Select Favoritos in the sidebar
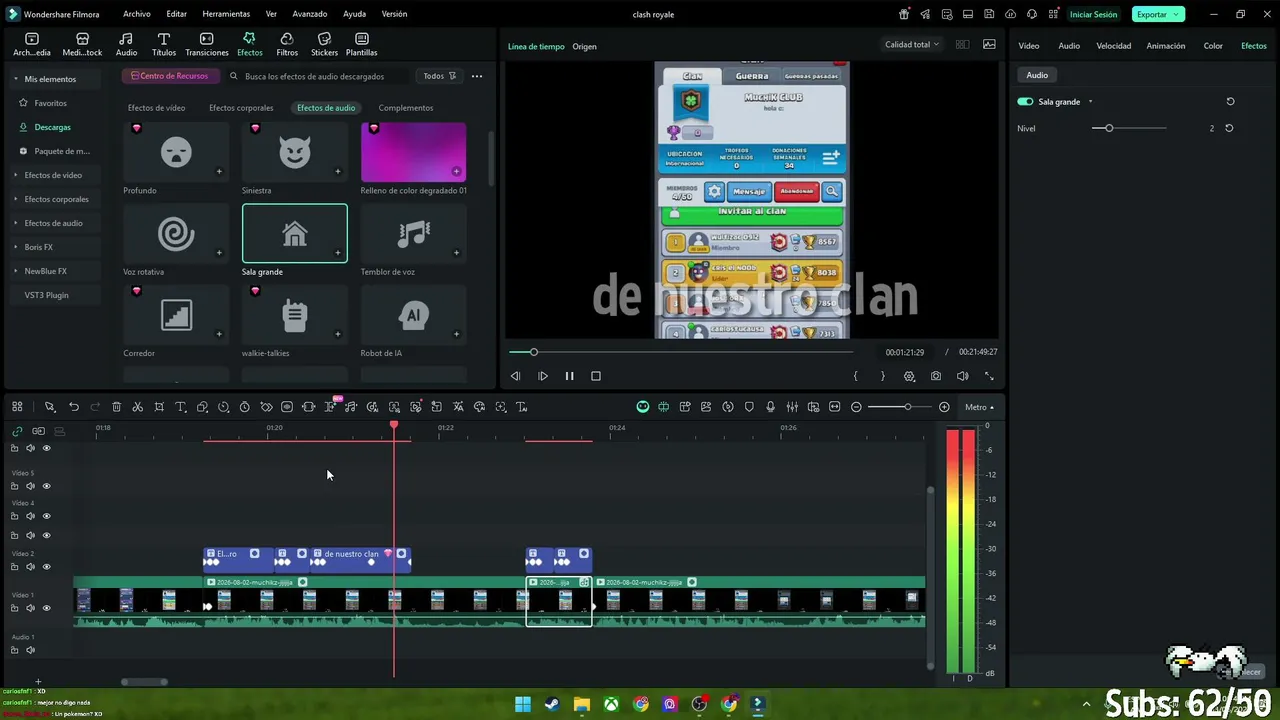 click(x=50, y=103)
